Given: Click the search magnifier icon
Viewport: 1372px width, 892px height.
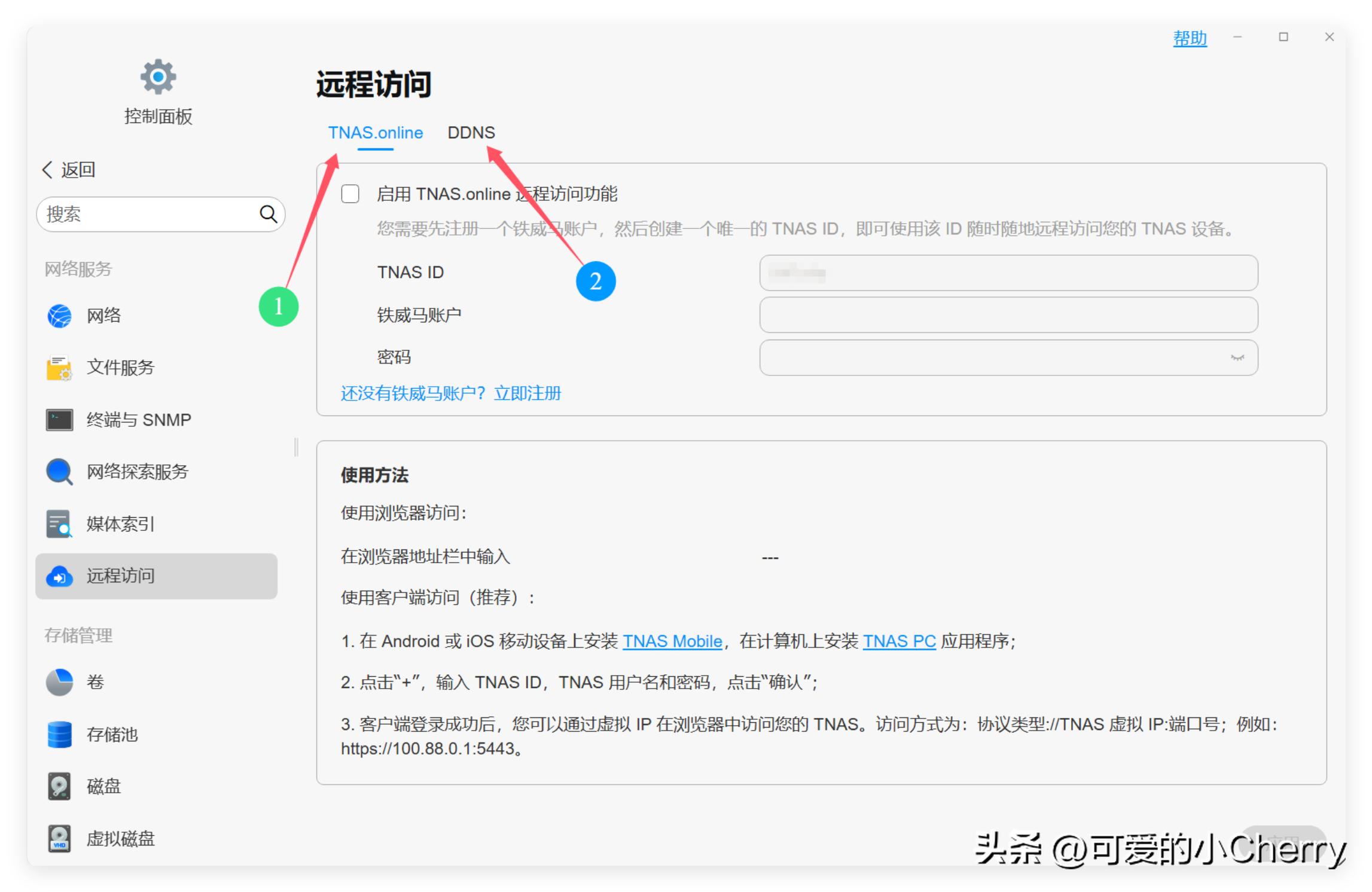Looking at the screenshot, I should coord(268,214).
